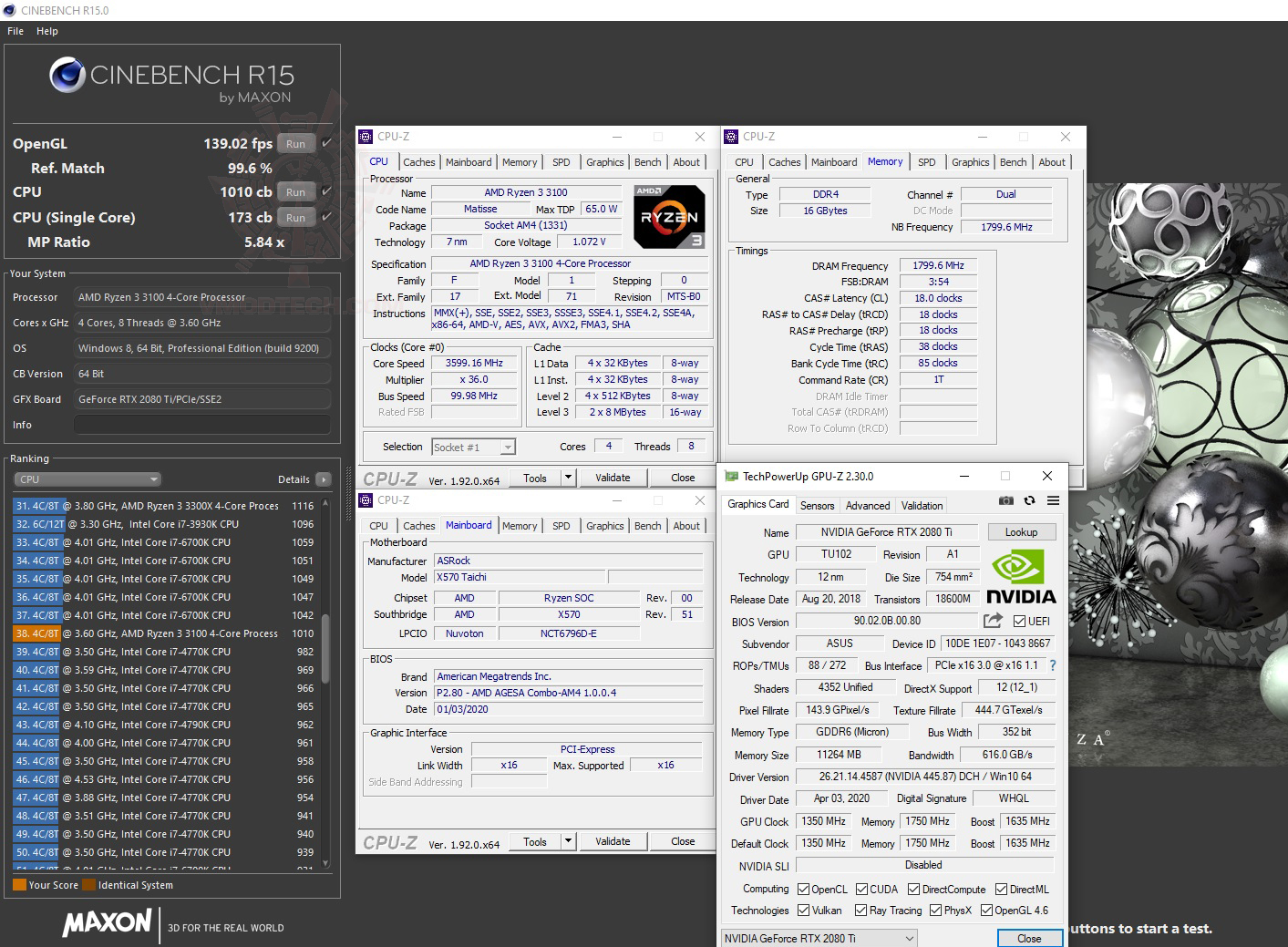Viewport: 1288px width, 947px height.
Task: Click the BIOS share/export icon in GPU-Z
Action: tap(993, 621)
